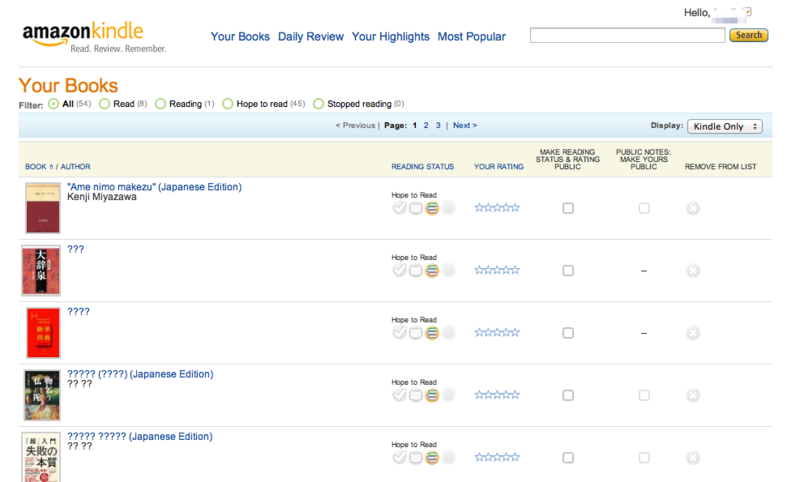Screen dimensions: 800x482
Task: Open Your Highlights navigation tab
Action: [x=390, y=37]
